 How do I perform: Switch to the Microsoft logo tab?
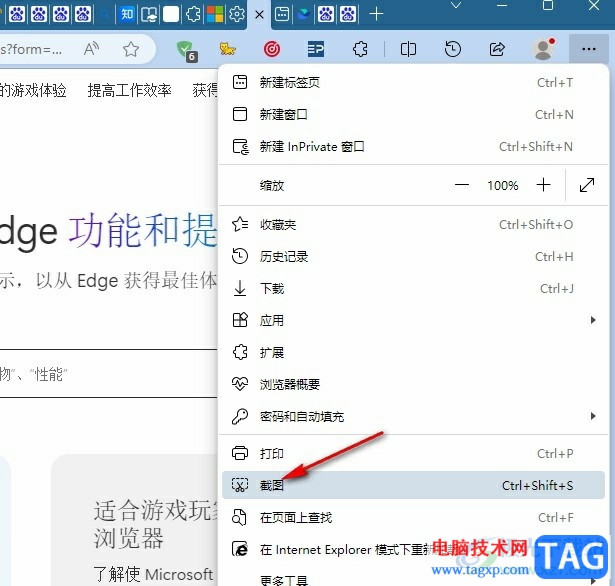click(x=215, y=15)
